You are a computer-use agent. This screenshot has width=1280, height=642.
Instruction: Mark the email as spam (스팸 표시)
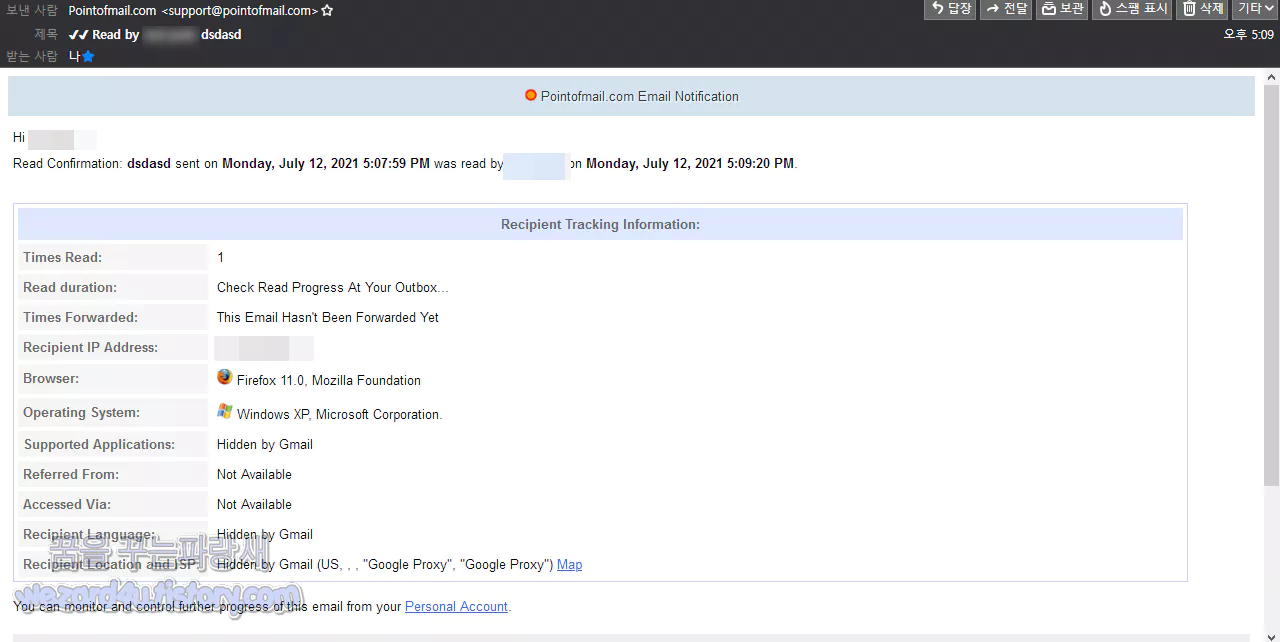[1132, 9]
